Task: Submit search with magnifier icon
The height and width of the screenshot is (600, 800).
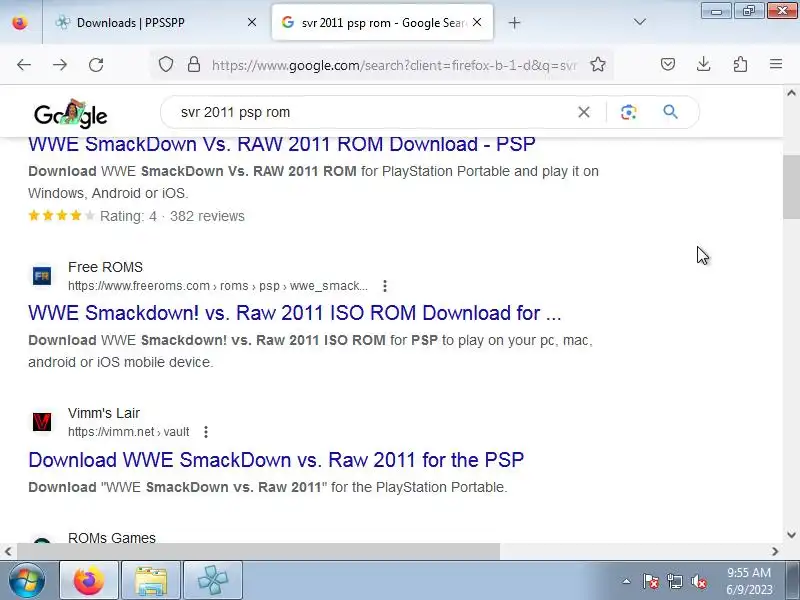Action: 670,112
